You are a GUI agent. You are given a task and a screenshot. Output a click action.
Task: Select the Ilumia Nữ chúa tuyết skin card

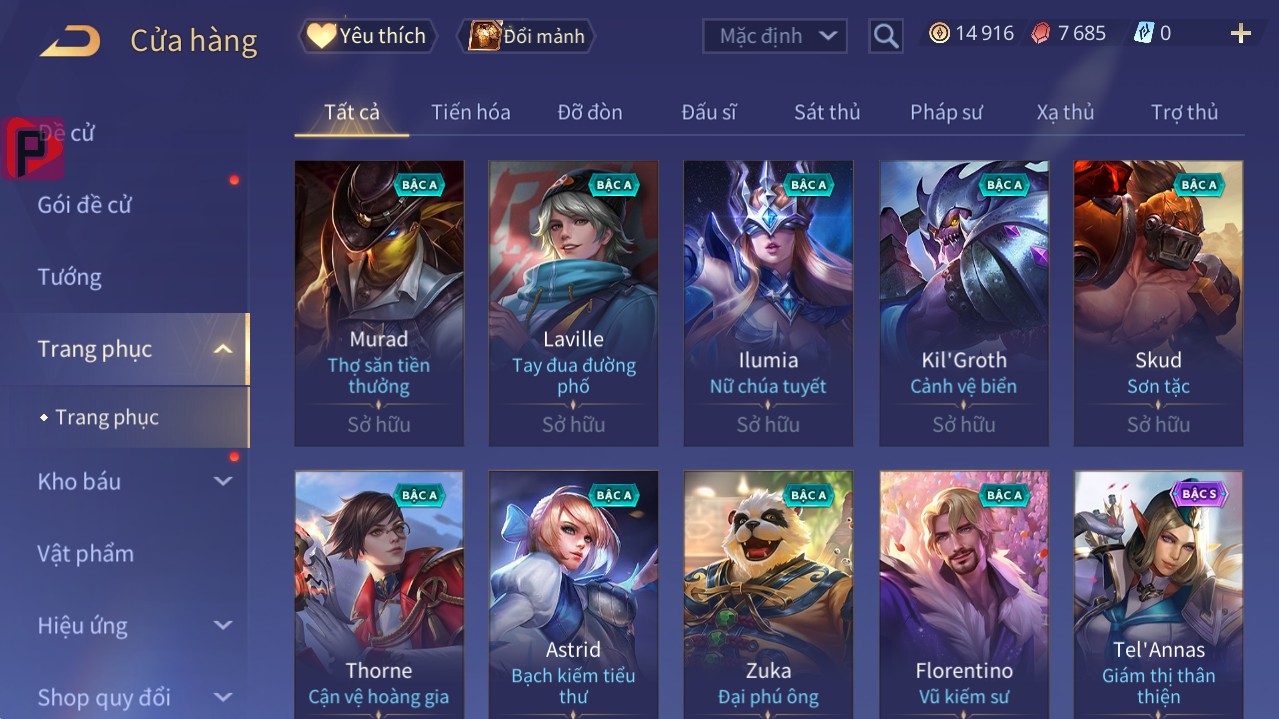pos(768,303)
